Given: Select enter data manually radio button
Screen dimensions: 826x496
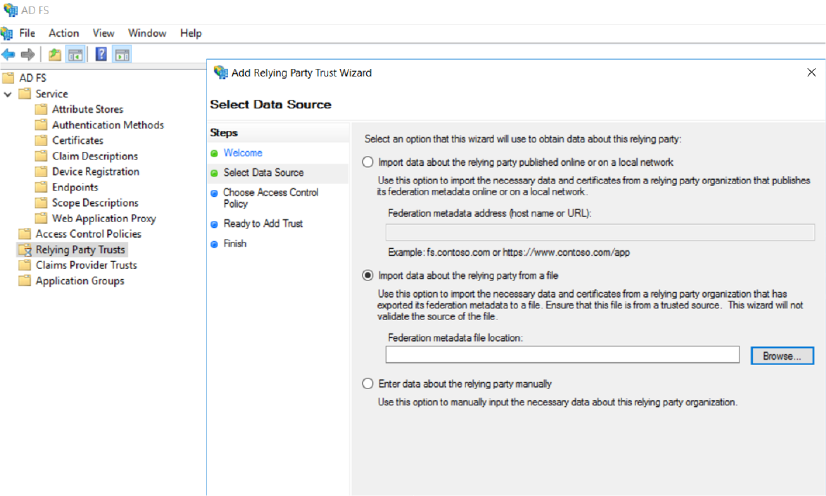Looking at the screenshot, I should point(368,384).
